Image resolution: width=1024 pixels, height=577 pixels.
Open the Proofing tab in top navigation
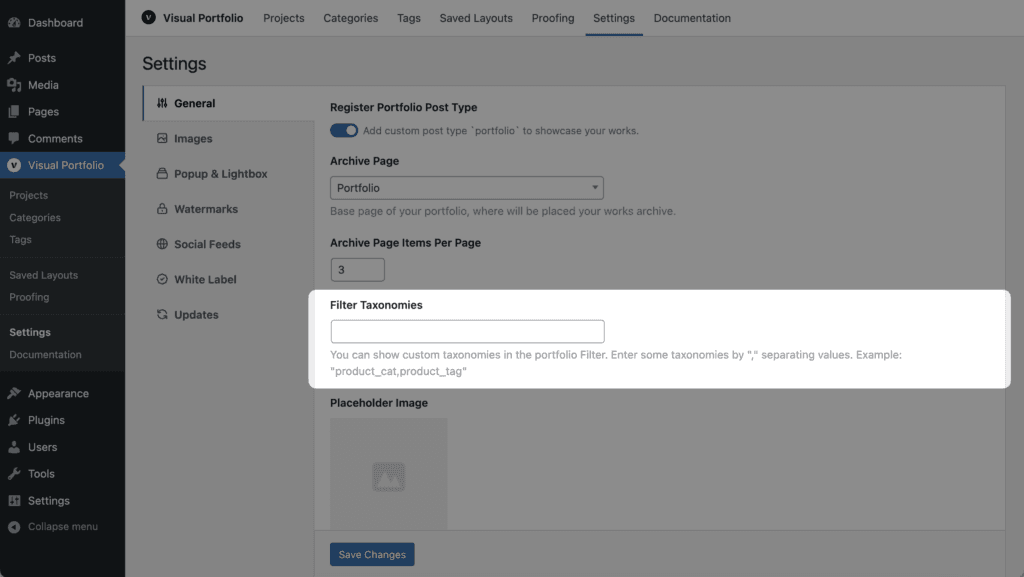tap(552, 18)
